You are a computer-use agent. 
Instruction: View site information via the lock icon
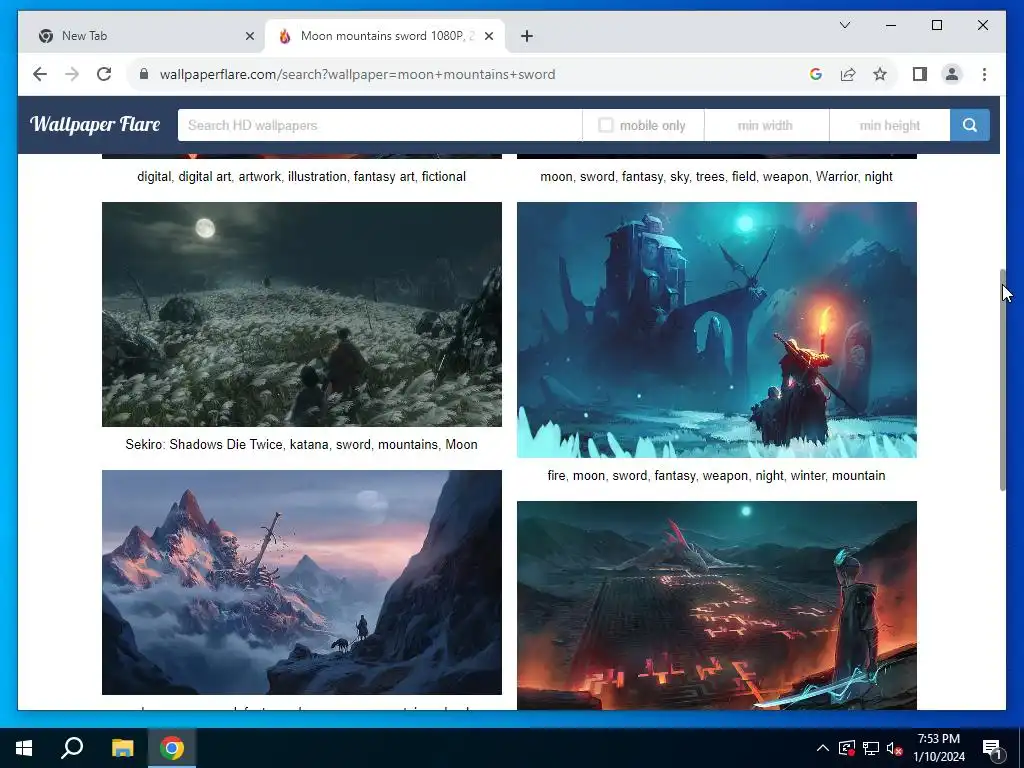(144, 74)
